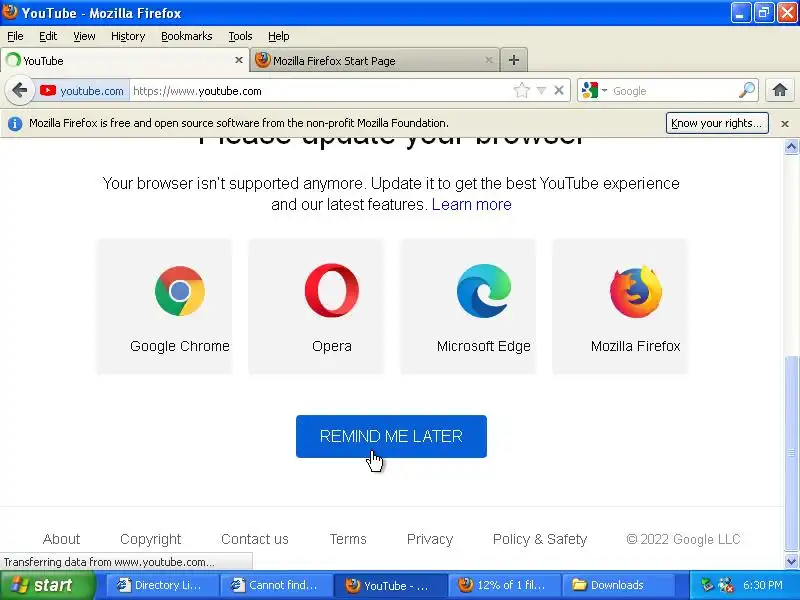Click the page scrollbar down arrow
The width and height of the screenshot is (800, 600).
(791, 561)
